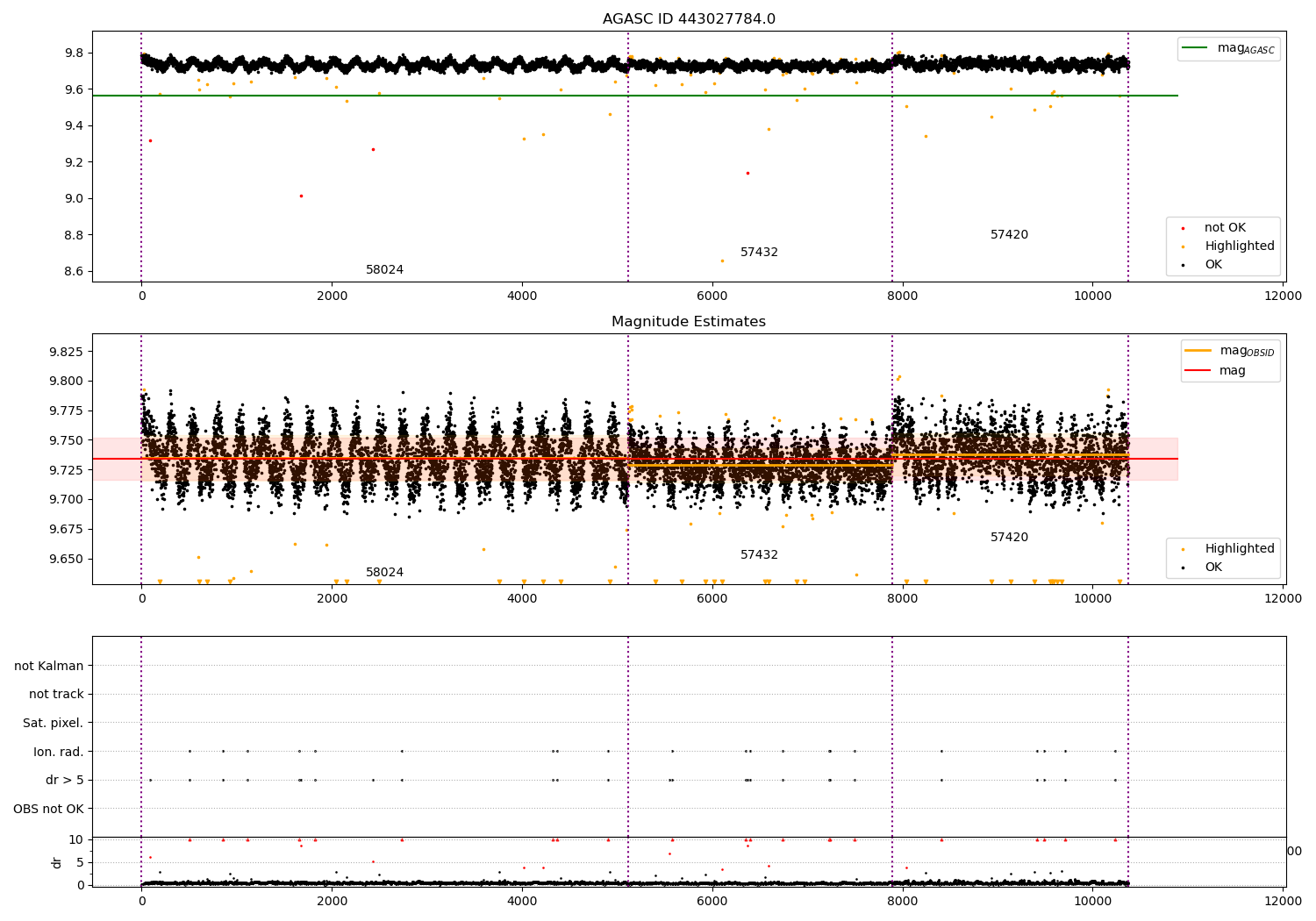The image size is (1316, 921).
Task: Click the 'Highlighted' legend entry in top plot
Action: pyautogui.click(x=1228, y=246)
